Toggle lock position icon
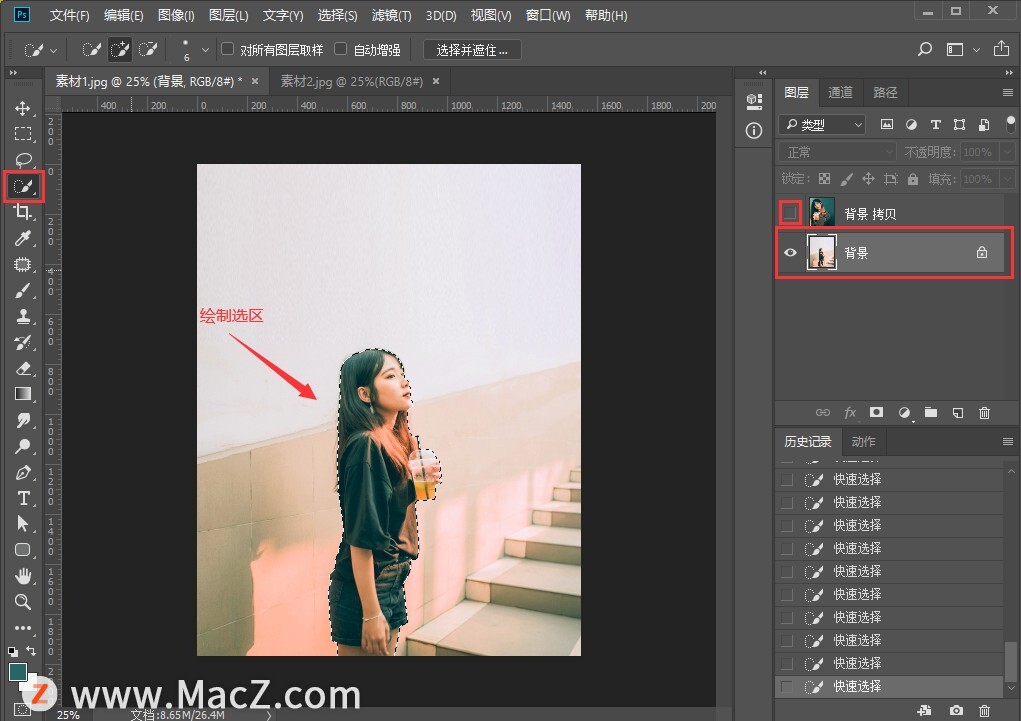 click(x=868, y=178)
